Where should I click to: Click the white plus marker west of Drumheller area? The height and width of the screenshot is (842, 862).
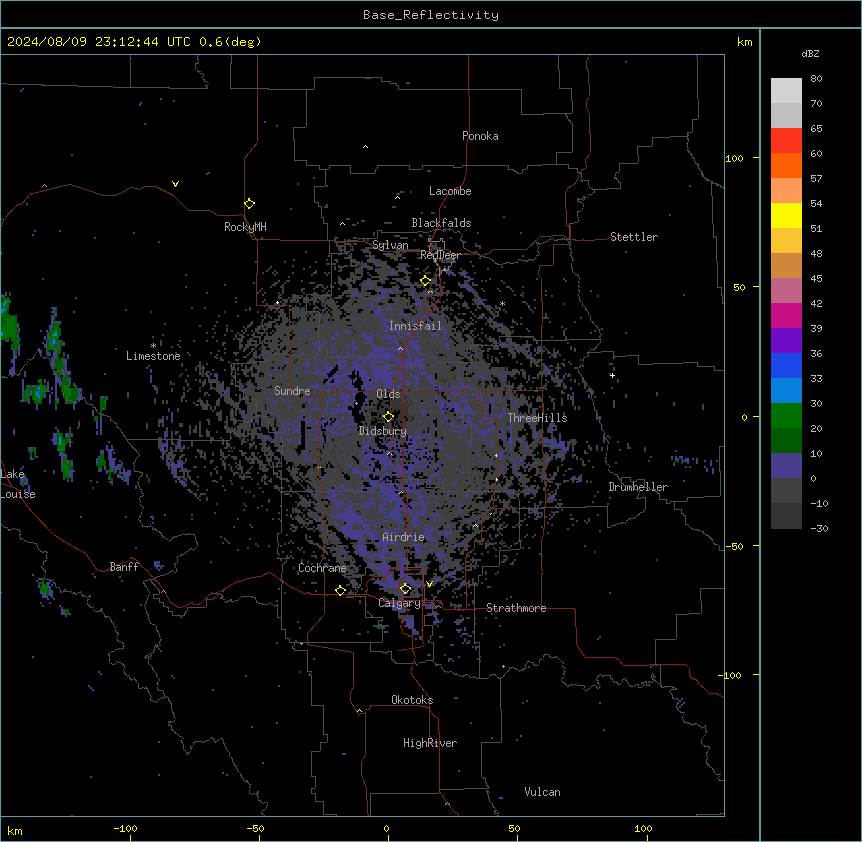612,375
